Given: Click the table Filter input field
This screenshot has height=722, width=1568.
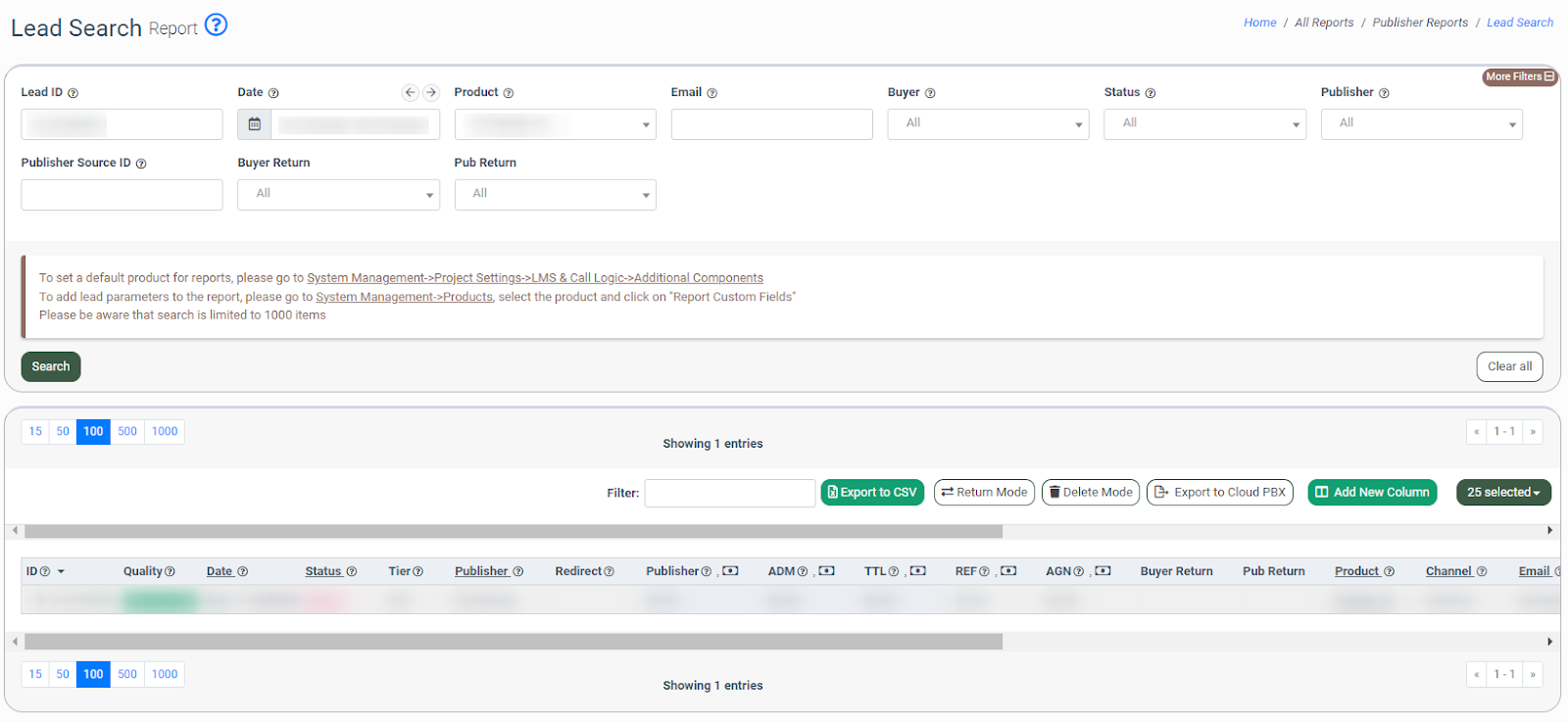Looking at the screenshot, I should click(x=729, y=493).
